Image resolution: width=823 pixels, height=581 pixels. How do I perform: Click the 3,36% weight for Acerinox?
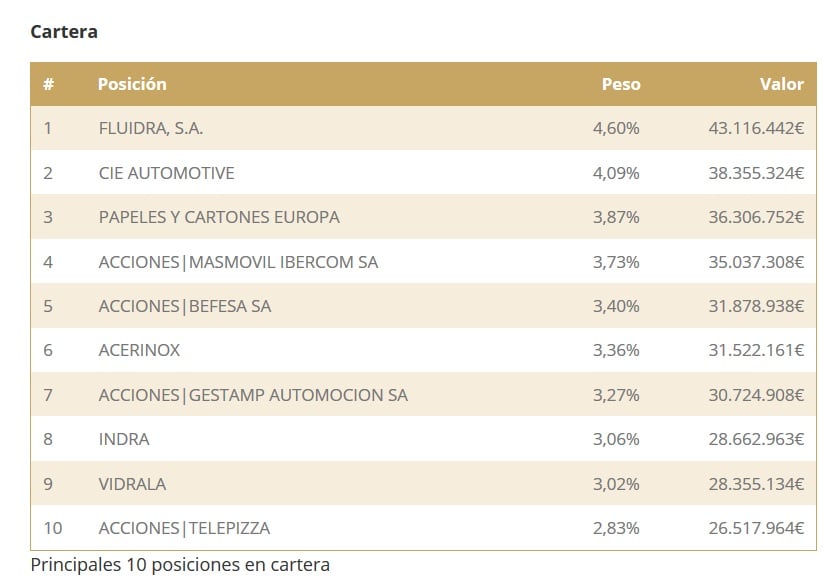[x=616, y=350]
